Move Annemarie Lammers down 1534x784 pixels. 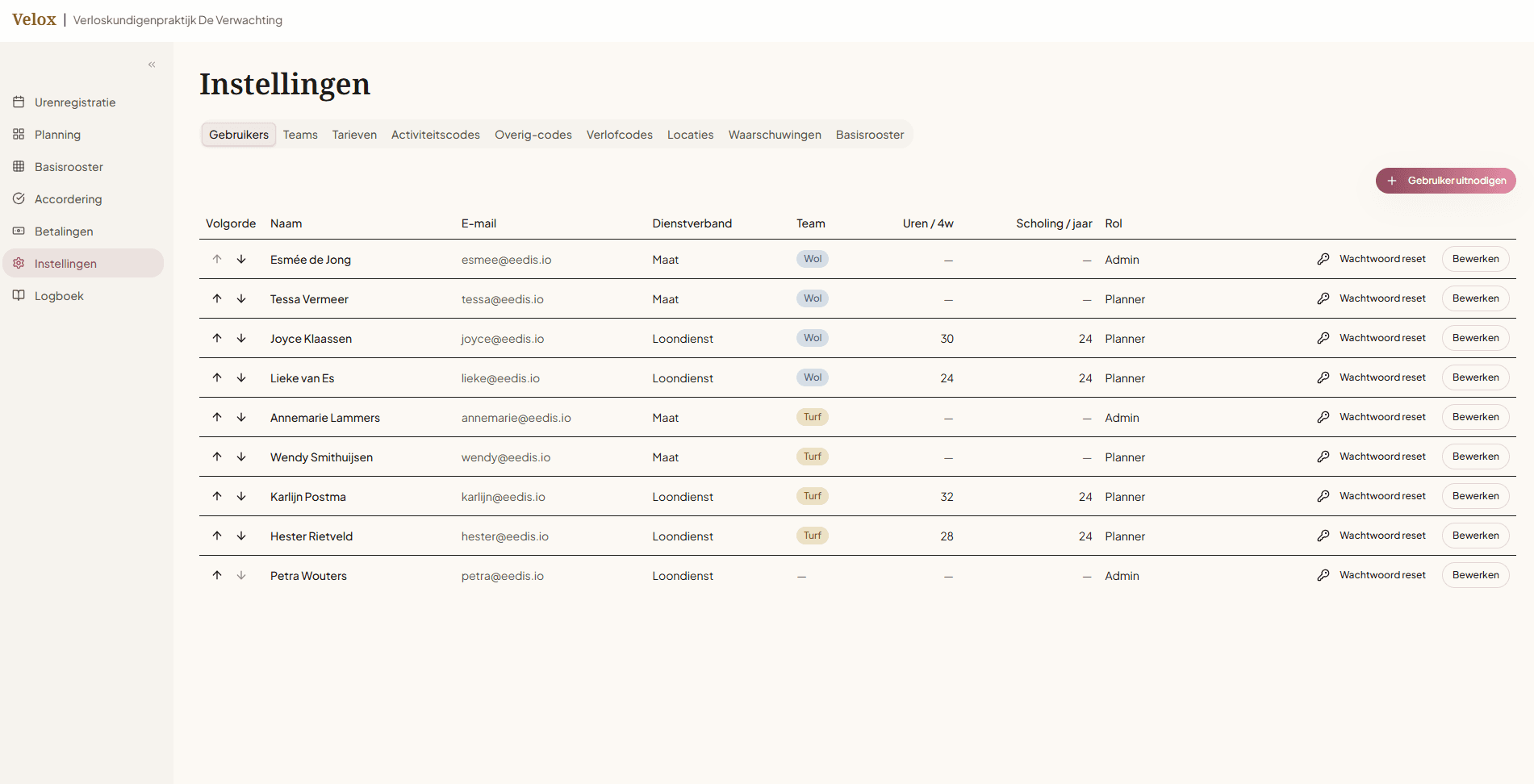[241, 417]
